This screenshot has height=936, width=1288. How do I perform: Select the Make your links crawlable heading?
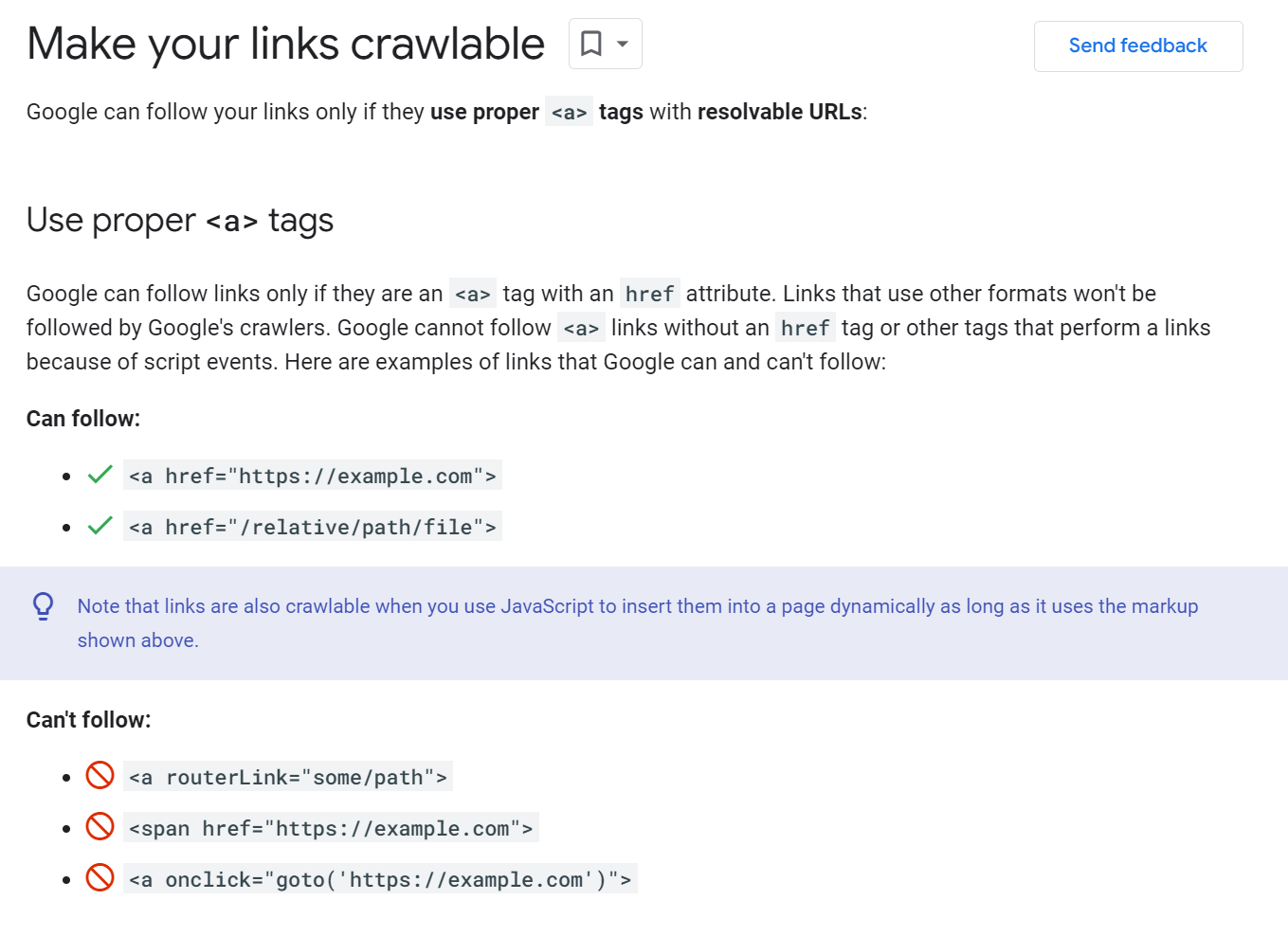[284, 44]
